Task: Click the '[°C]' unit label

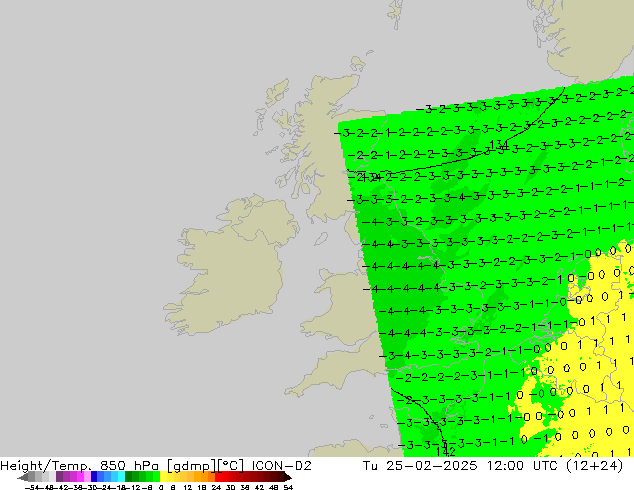Action: click(x=230, y=466)
